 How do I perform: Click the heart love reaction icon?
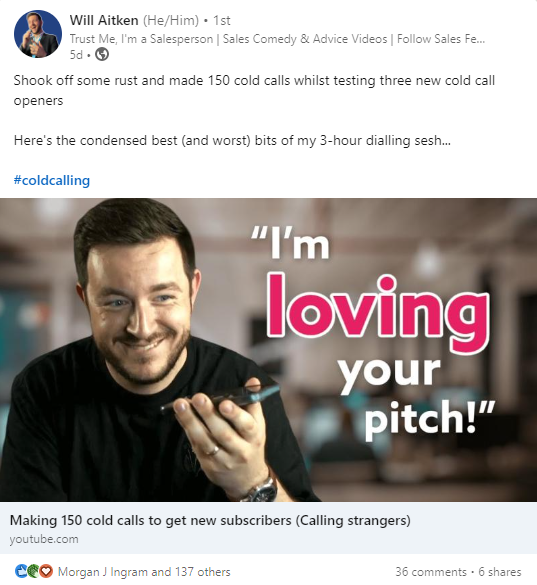point(46,571)
